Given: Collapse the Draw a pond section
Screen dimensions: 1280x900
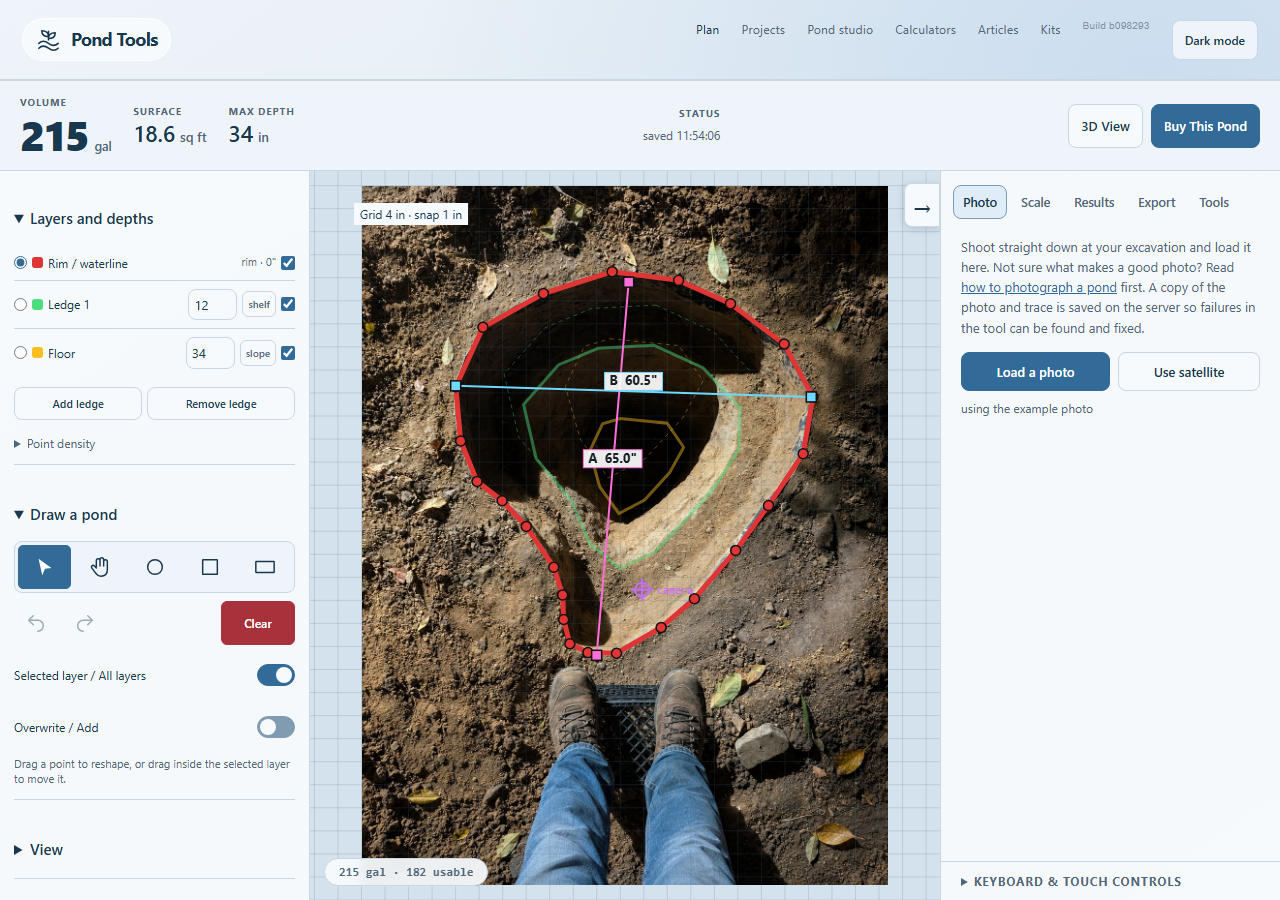Looking at the screenshot, I should point(66,515).
